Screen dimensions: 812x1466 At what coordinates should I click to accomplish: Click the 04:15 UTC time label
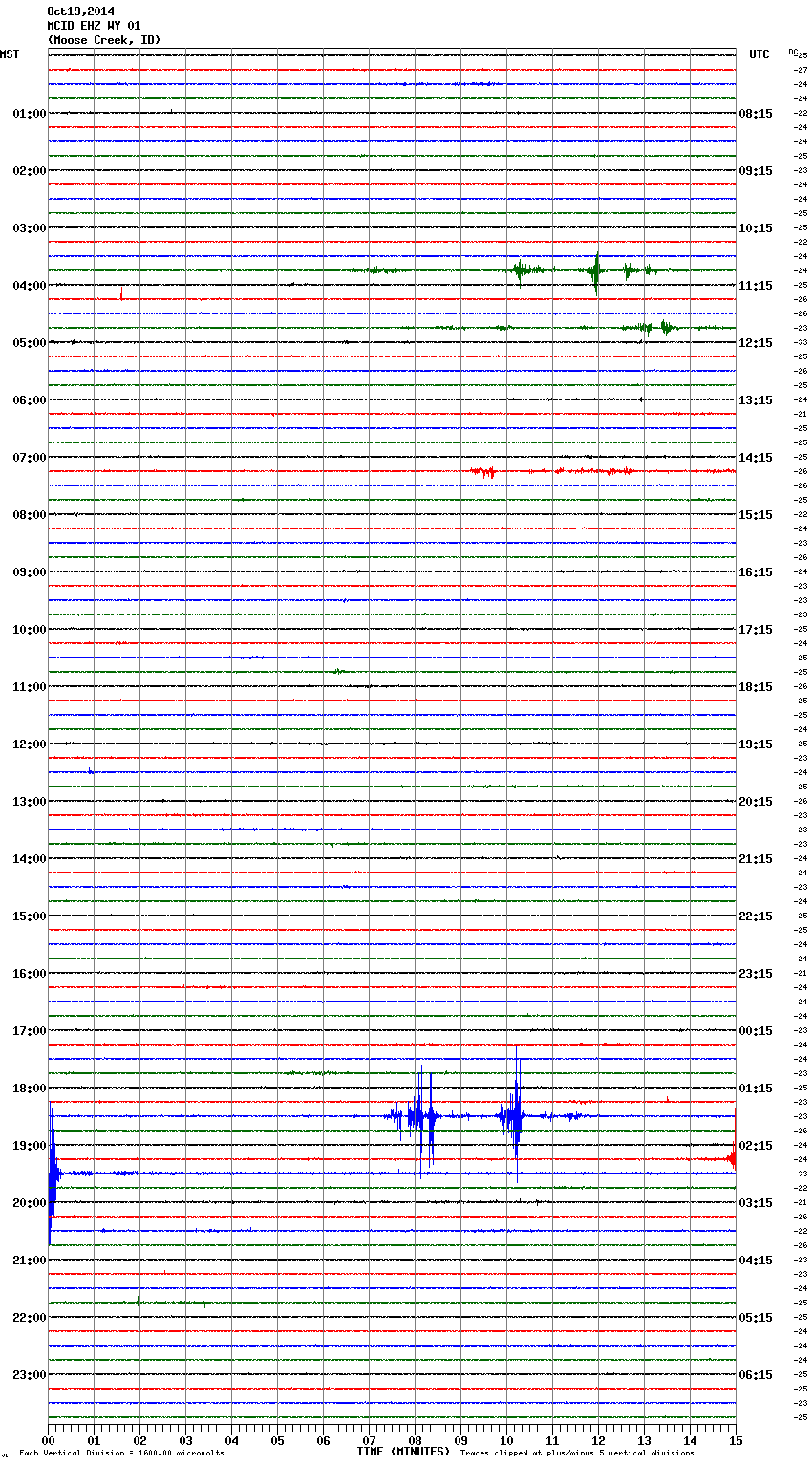tap(756, 1261)
